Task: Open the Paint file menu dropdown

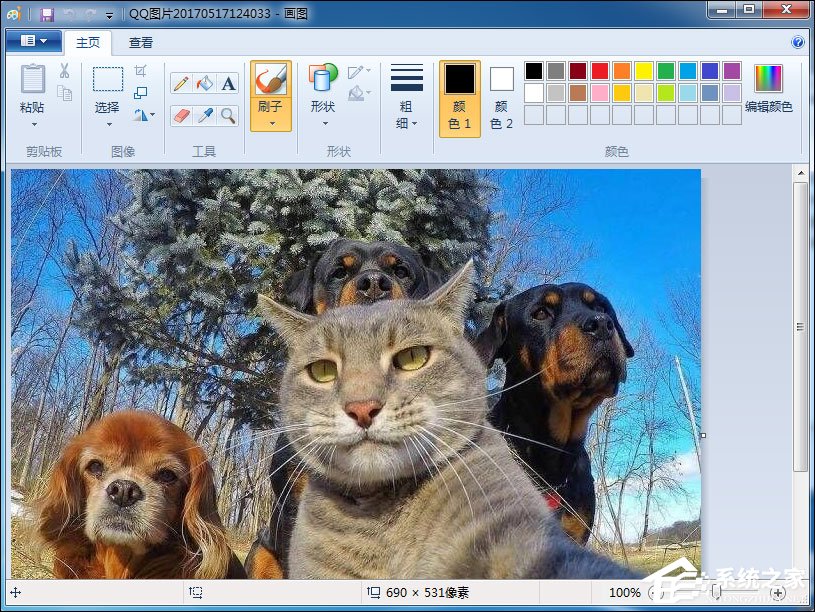Action: [34, 41]
